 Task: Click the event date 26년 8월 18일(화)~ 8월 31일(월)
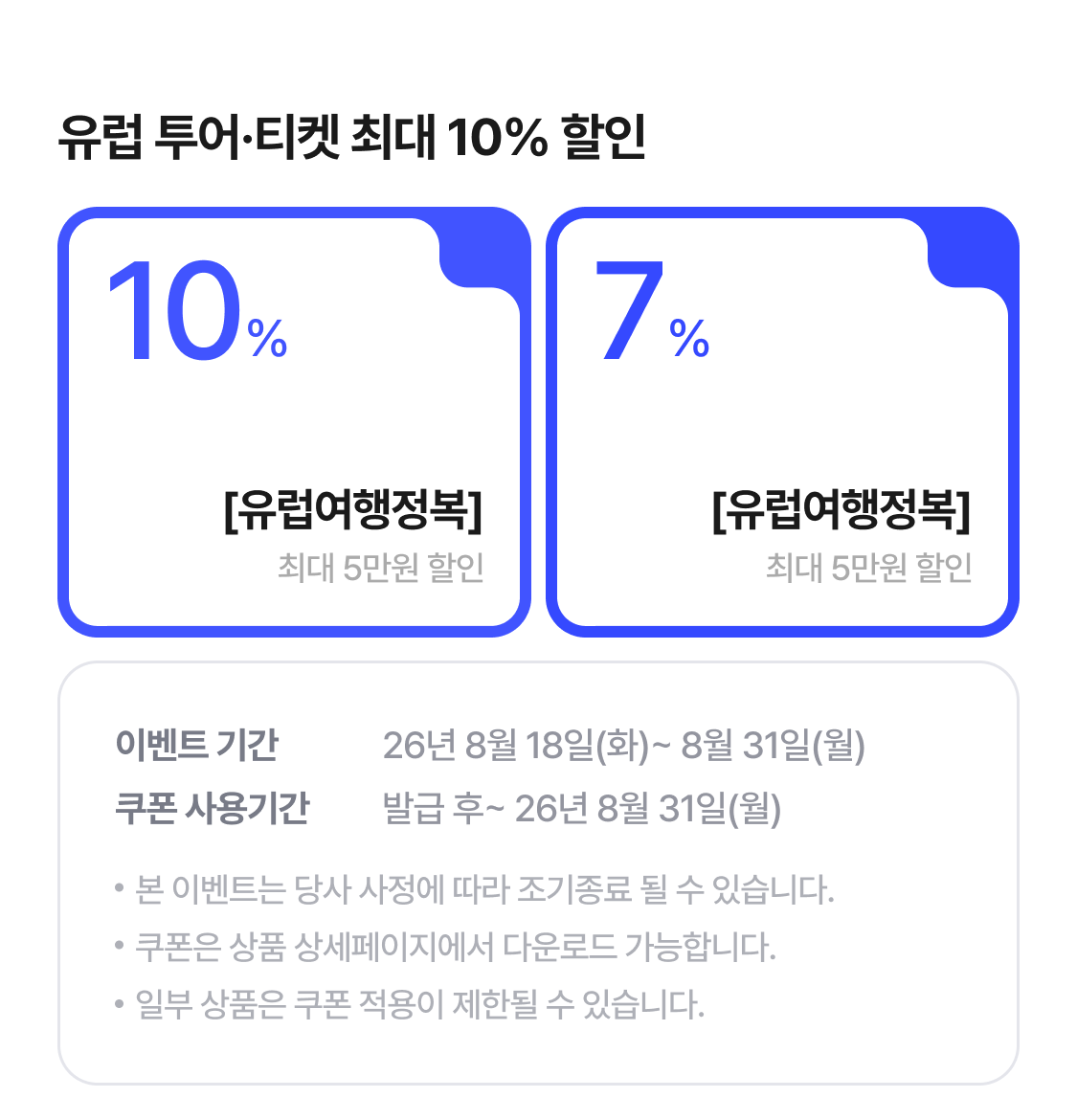[x=624, y=745]
